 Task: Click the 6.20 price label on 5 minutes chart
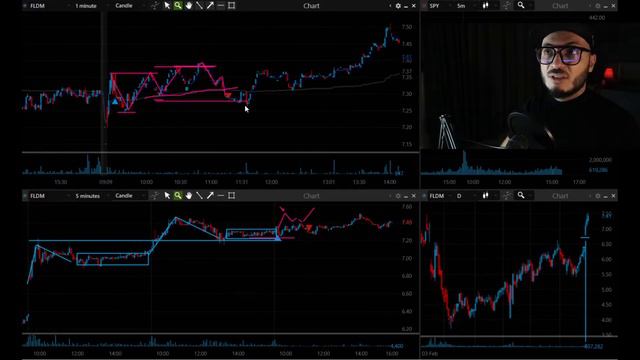pos(407,329)
